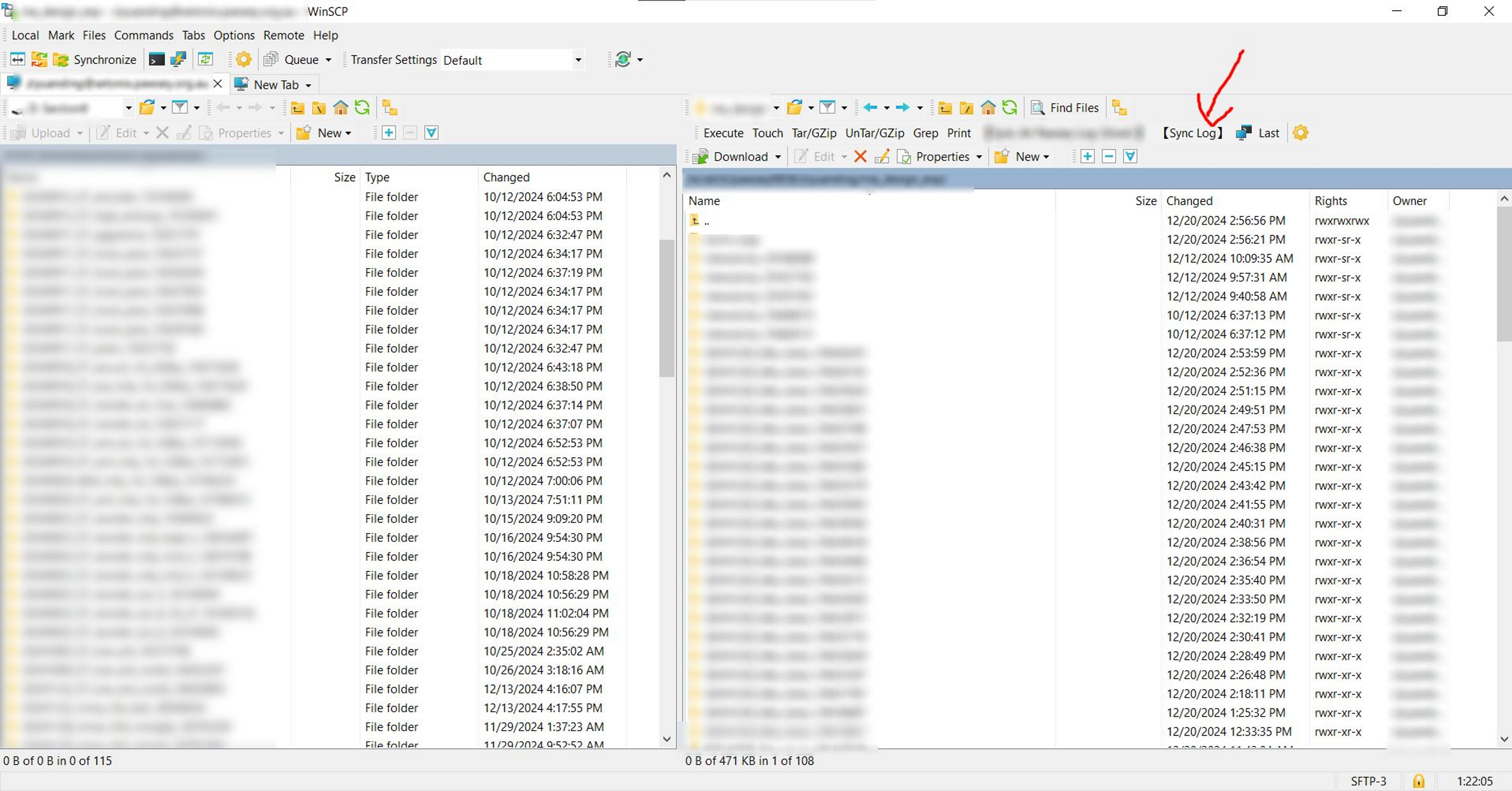The image size is (1512, 791).
Task: Expand the New Tab dropdown arrow
Action: [x=309, y=85]
